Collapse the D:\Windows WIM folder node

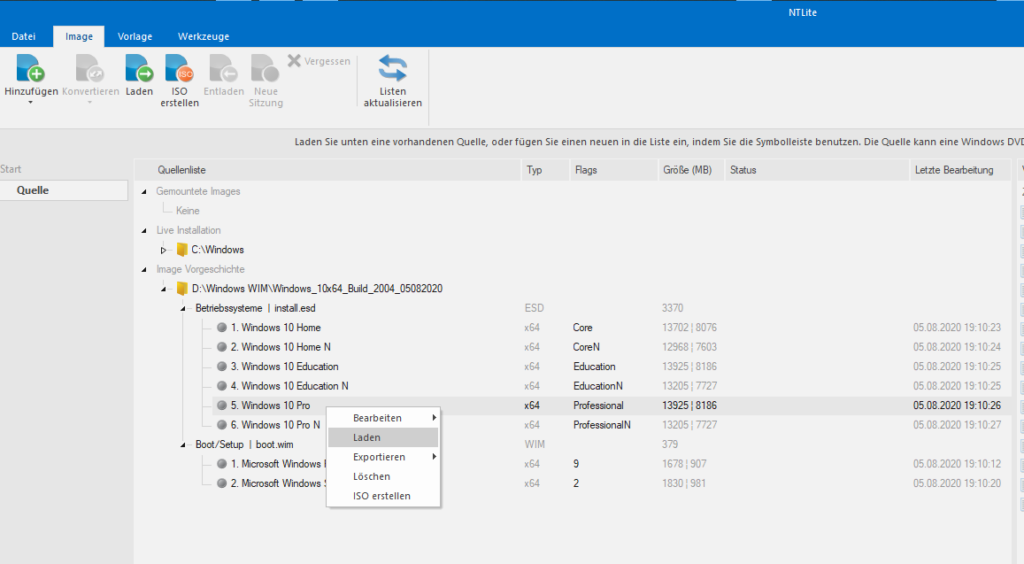pyautogui.click(x=163, y=289)
